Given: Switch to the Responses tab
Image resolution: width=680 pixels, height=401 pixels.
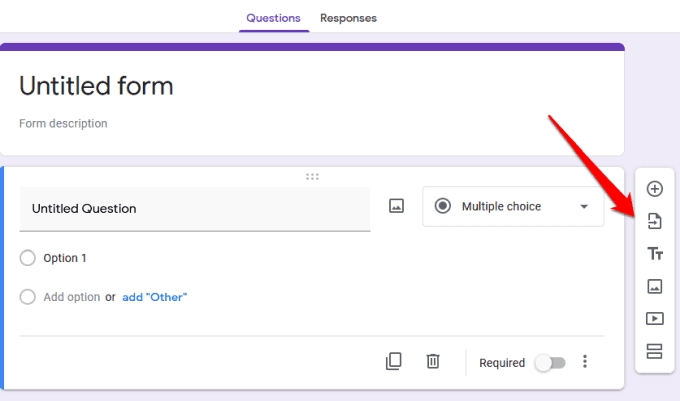Looking at the screenshot, I should 348,18.
